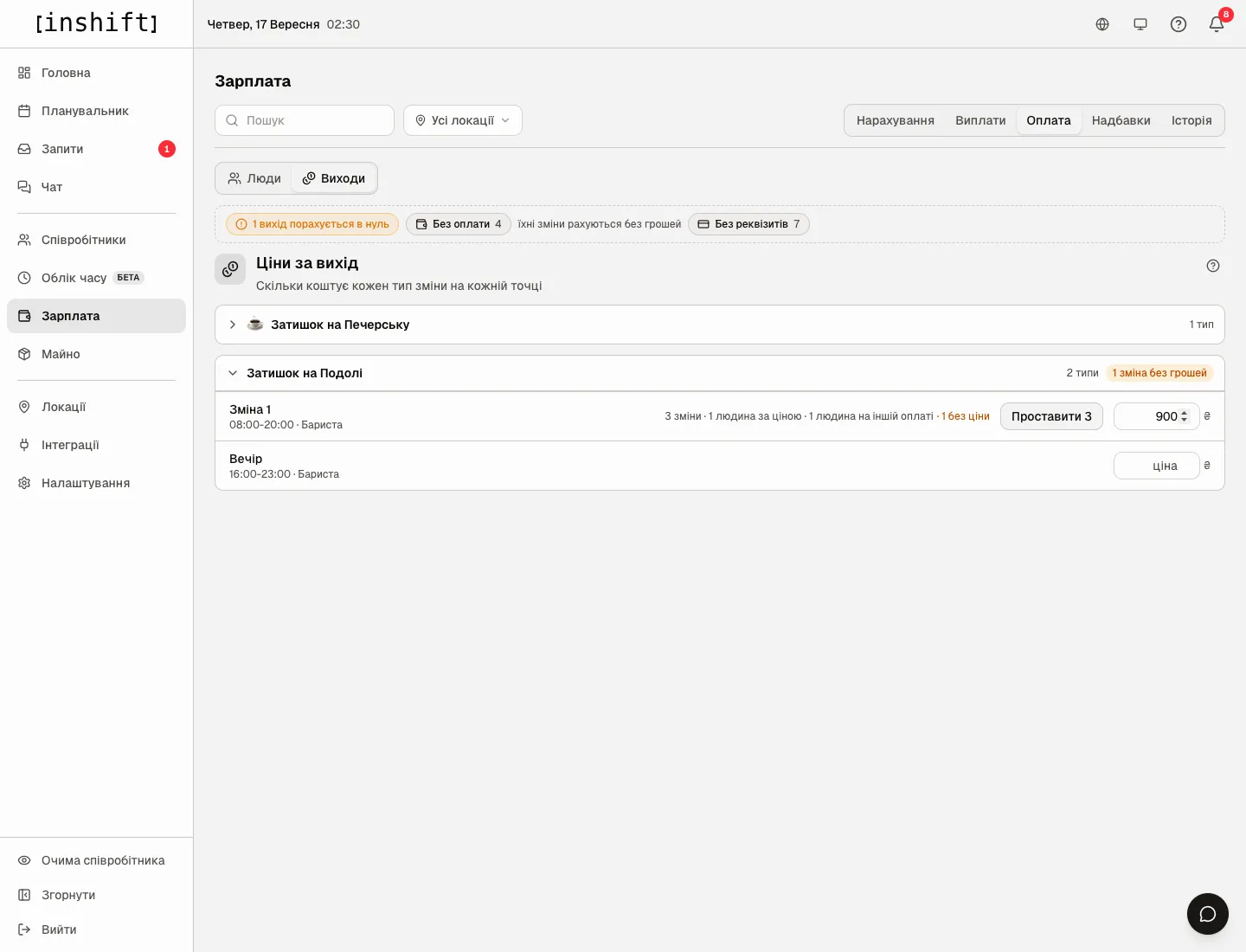Open the help question mark in header
The height and width of the screenshot is (952, 1246).
[x=1179, y=24]
